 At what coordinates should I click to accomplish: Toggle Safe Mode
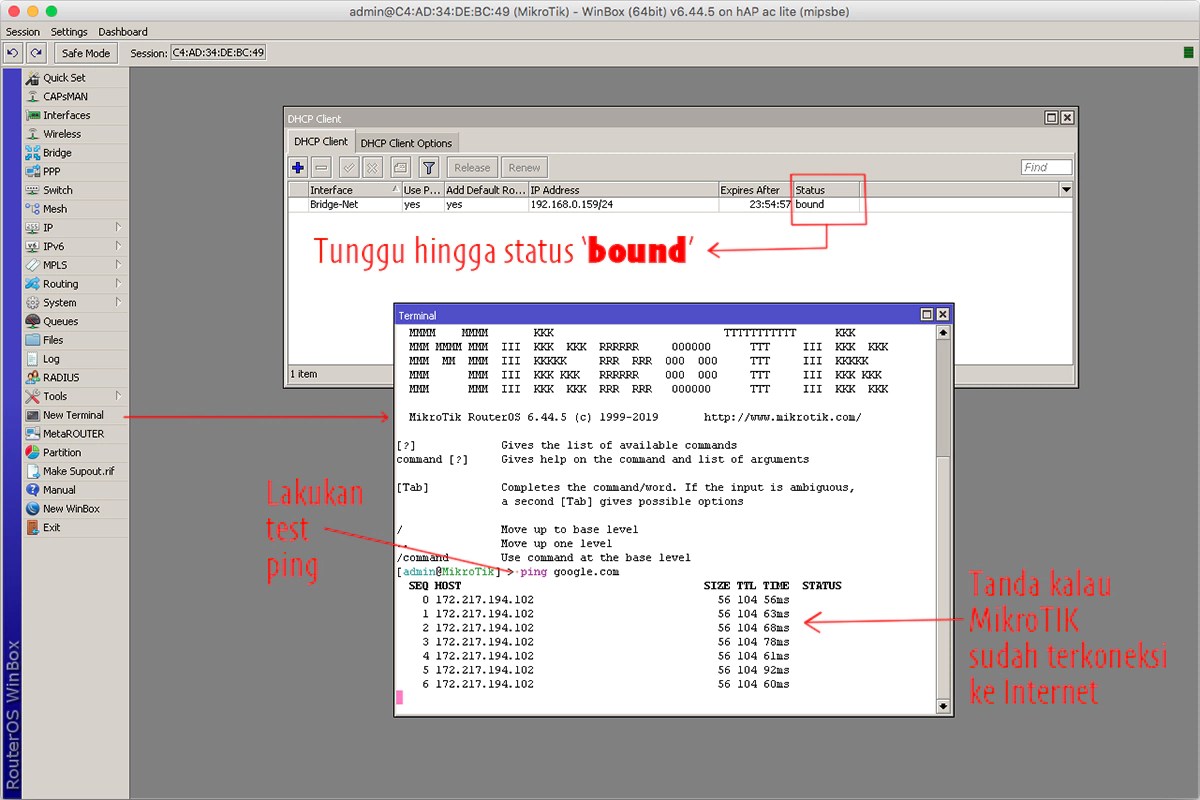coord(85,53)
